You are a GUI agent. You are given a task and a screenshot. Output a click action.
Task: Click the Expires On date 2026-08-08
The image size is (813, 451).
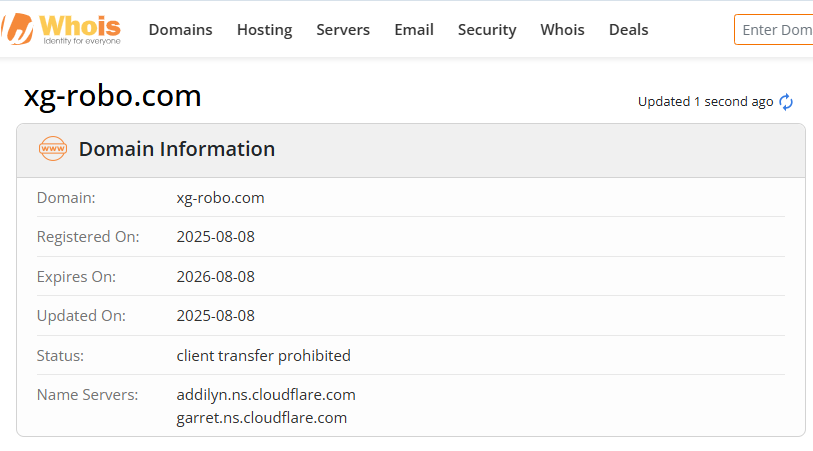215,277
